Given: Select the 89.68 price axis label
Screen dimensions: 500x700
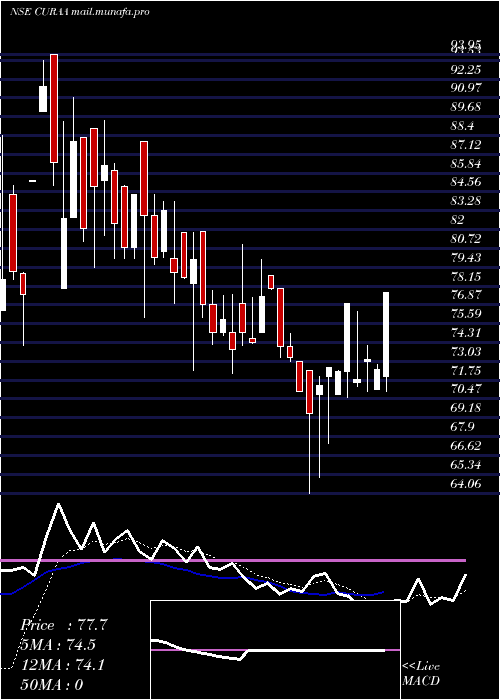Looking at the screenshot, I should pyautogui.click(x=466, y=107).
